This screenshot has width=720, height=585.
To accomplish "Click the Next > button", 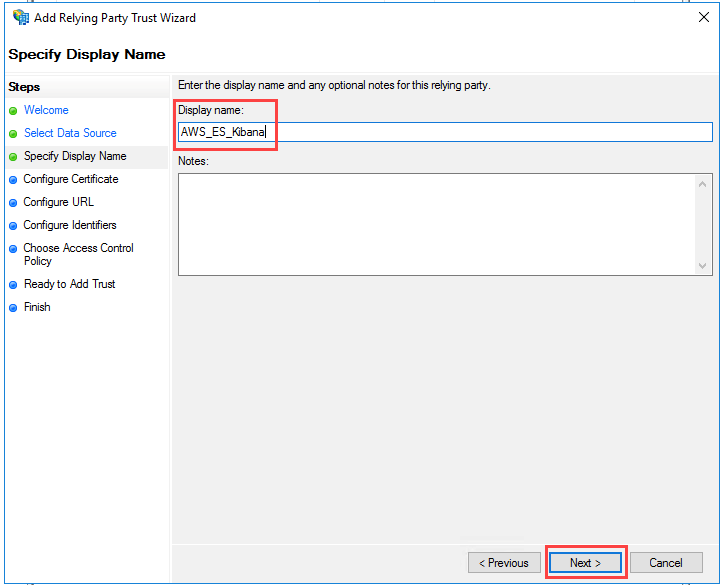I will tap(585, 562).
